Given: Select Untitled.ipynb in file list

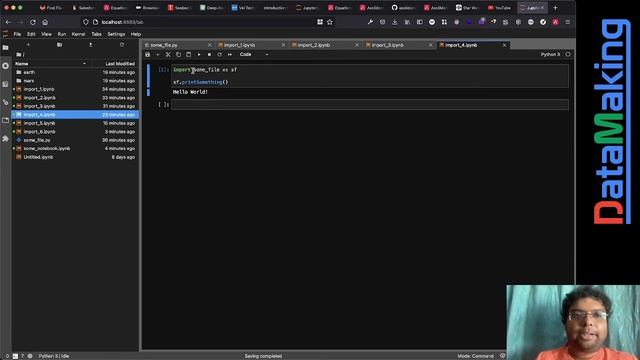Looking at the screenshot, I should [x=75, y=157].
